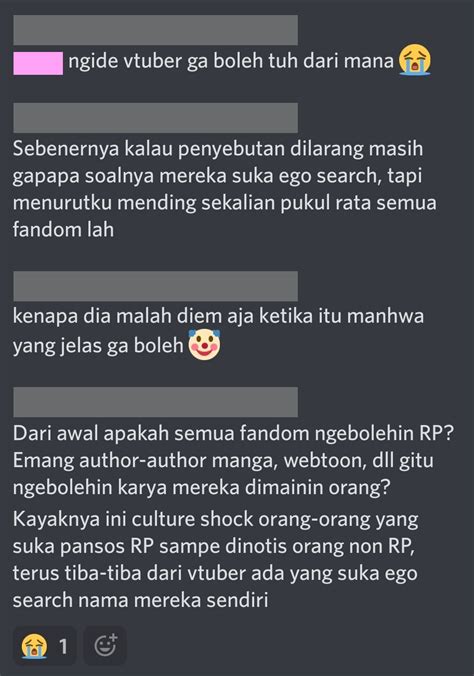Click the line 'search nama mereka sendiri'
The height and width of the screenshot is (676, 474).
(x=141, y=600)
